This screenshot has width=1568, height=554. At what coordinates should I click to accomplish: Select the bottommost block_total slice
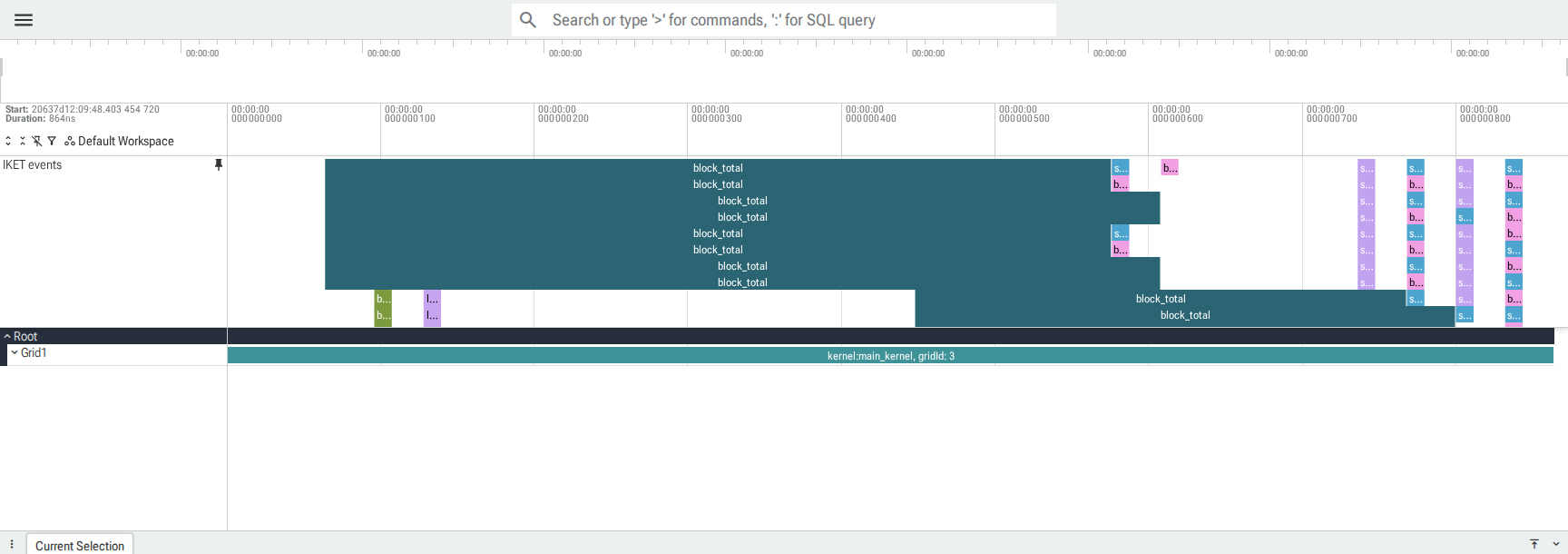1185,315
